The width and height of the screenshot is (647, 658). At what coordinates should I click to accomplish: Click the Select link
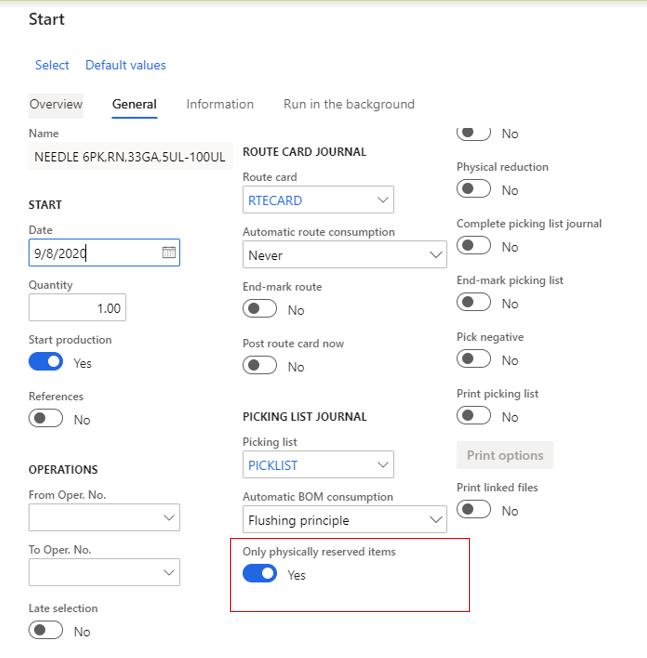52,65
